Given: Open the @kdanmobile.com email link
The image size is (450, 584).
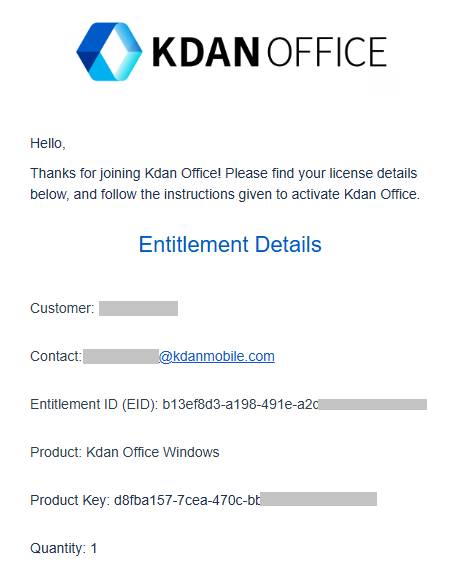Looking at the screenshot, I should click(x=217, y=356).
